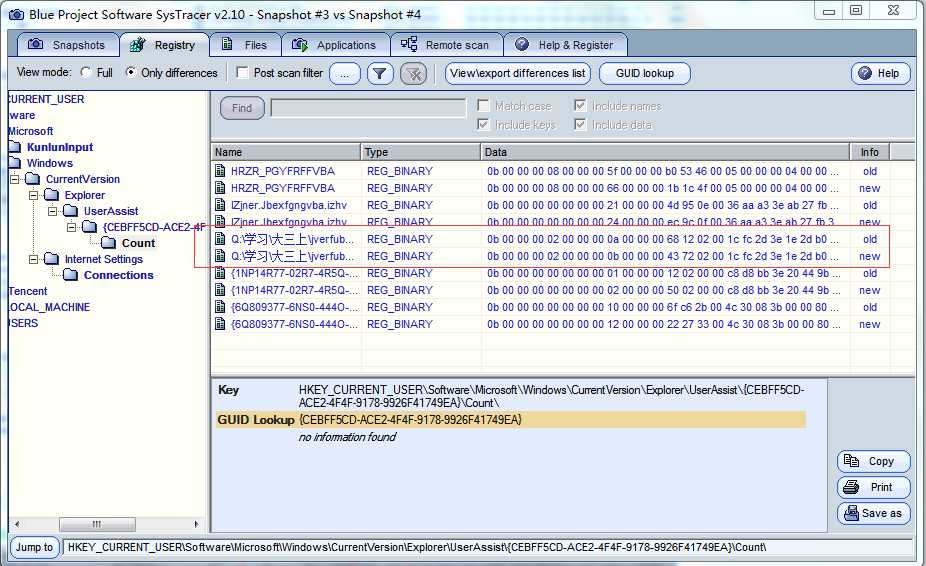Select the Count folder in tree
The width and height of the screenshot is (926, 566).
click(x=138, y=243)
